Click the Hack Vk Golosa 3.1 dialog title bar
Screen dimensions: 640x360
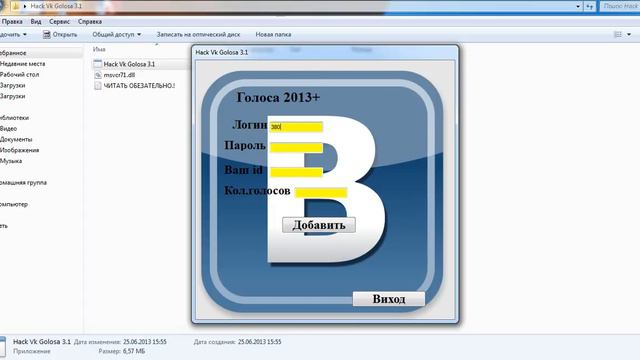click(325, 52)
